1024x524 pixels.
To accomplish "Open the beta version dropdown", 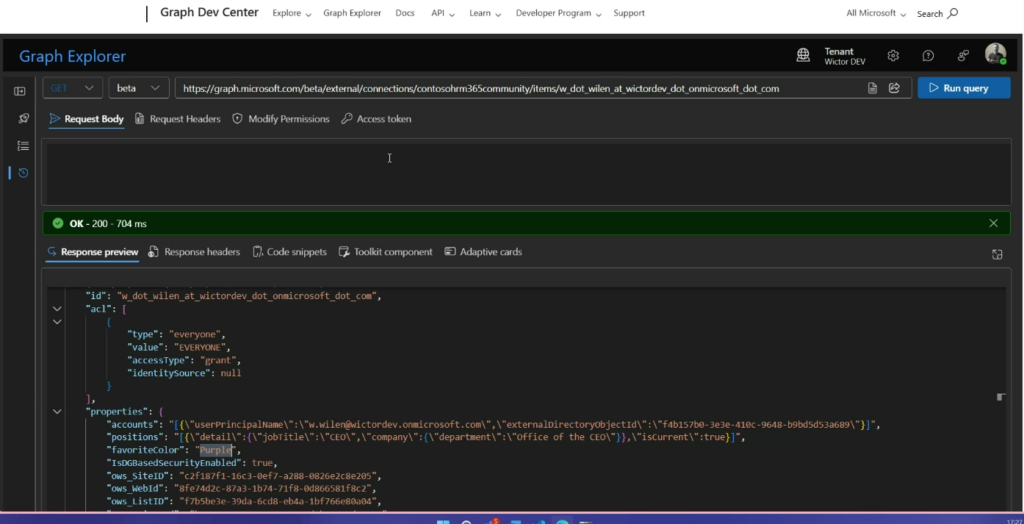I will pos(138,88).
